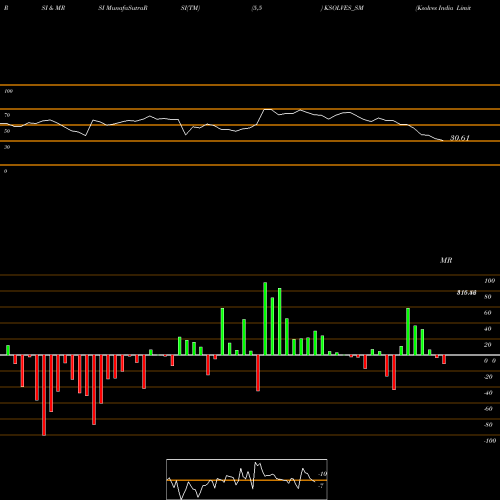Click the MR axis label 20
This screenshot has width=500, height=500.
click(488, 345)
